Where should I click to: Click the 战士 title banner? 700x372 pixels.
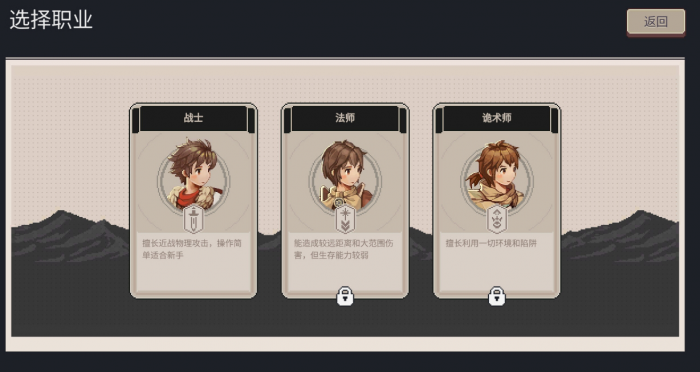point(193,118)
